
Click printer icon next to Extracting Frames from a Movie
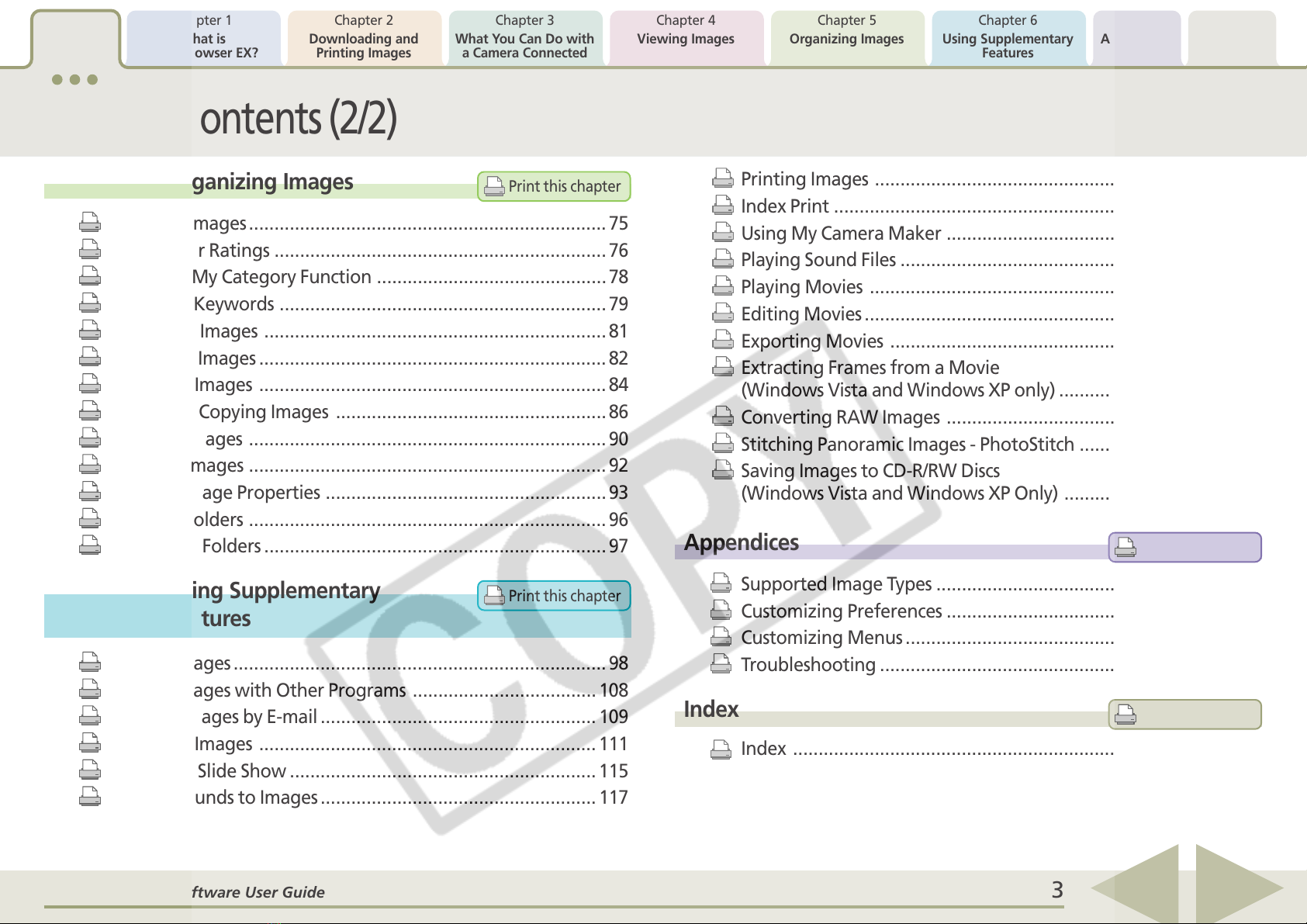coord(723,367)
